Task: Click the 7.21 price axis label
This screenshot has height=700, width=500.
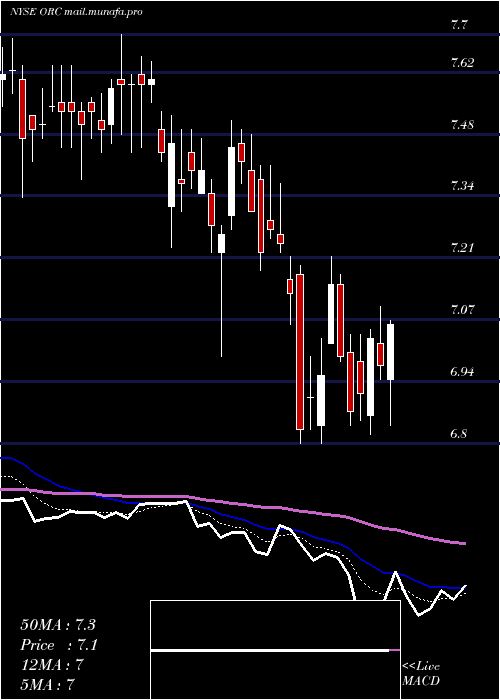Action: [462, 248]
